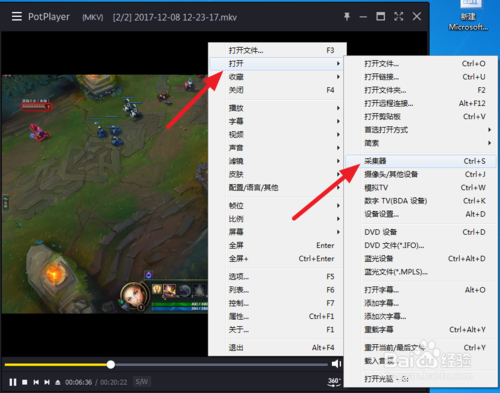Choose 打开远程连接... Alt+F12
The width and height of the screenshot is (500, 393).
coord(421,104)
